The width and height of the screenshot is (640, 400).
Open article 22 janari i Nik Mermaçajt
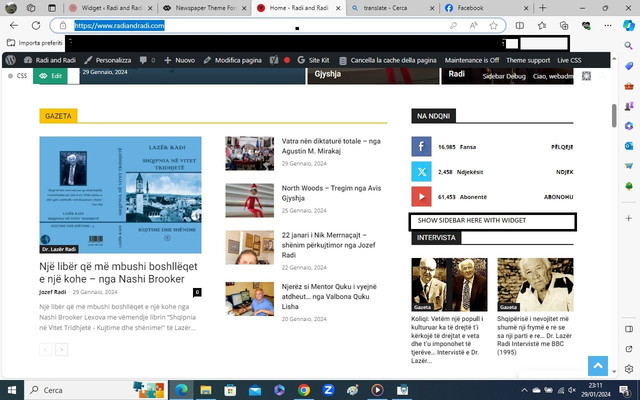[x=329, y=245]
